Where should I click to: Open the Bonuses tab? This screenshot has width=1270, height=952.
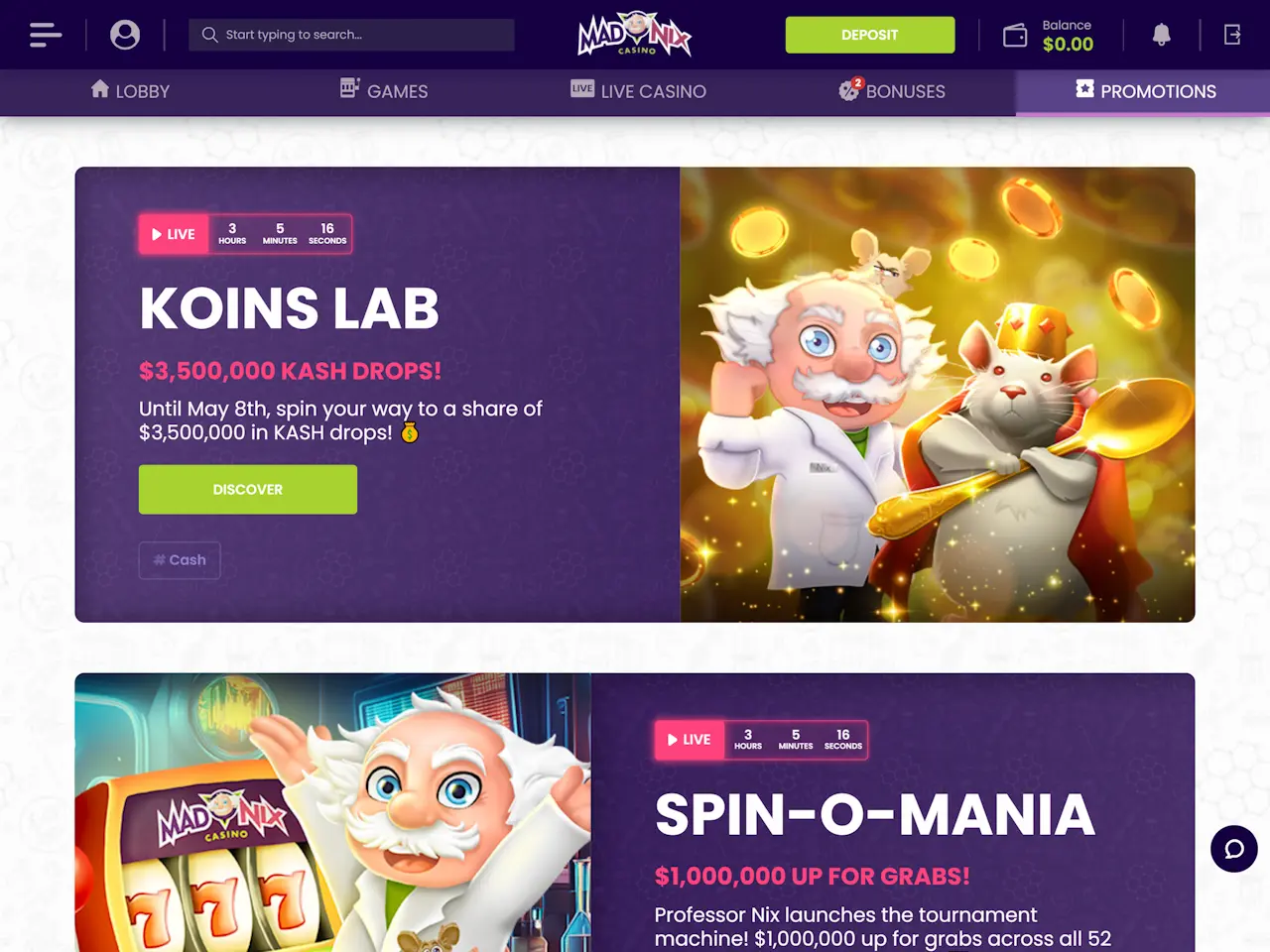[891, 91]
